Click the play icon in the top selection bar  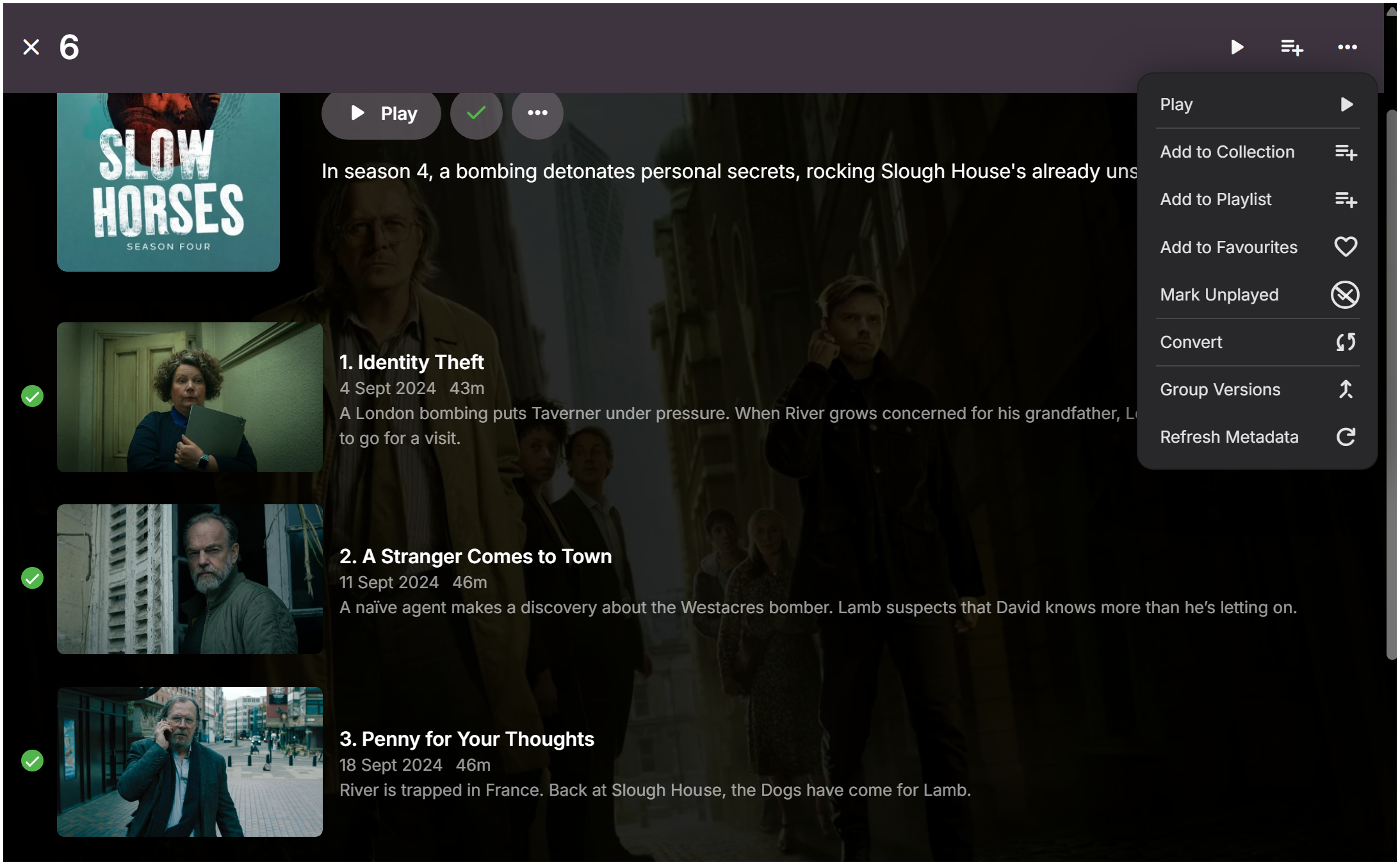(x=1237, y=47)
